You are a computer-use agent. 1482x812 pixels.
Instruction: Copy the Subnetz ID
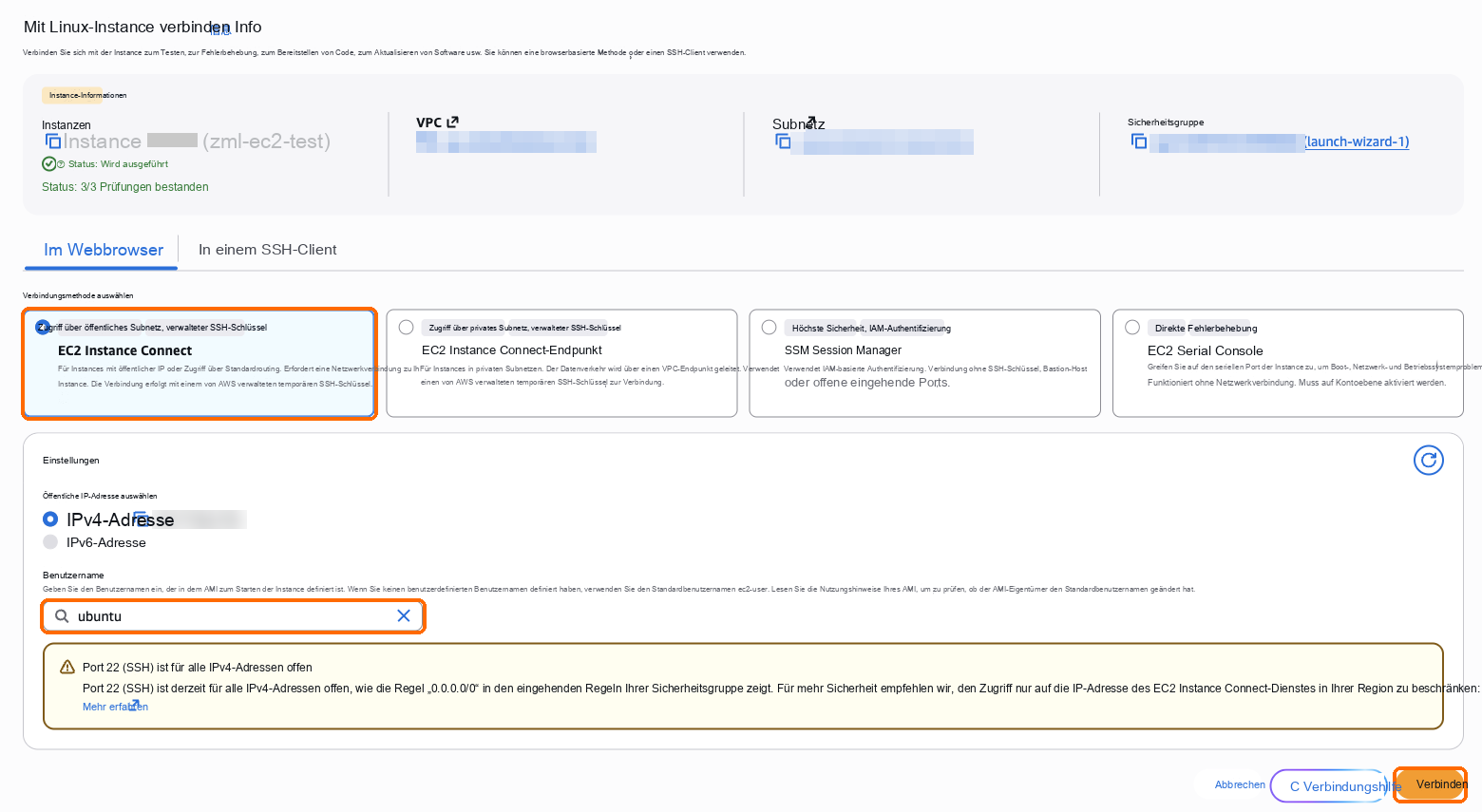pyautogui.click(x=784, y=142)
